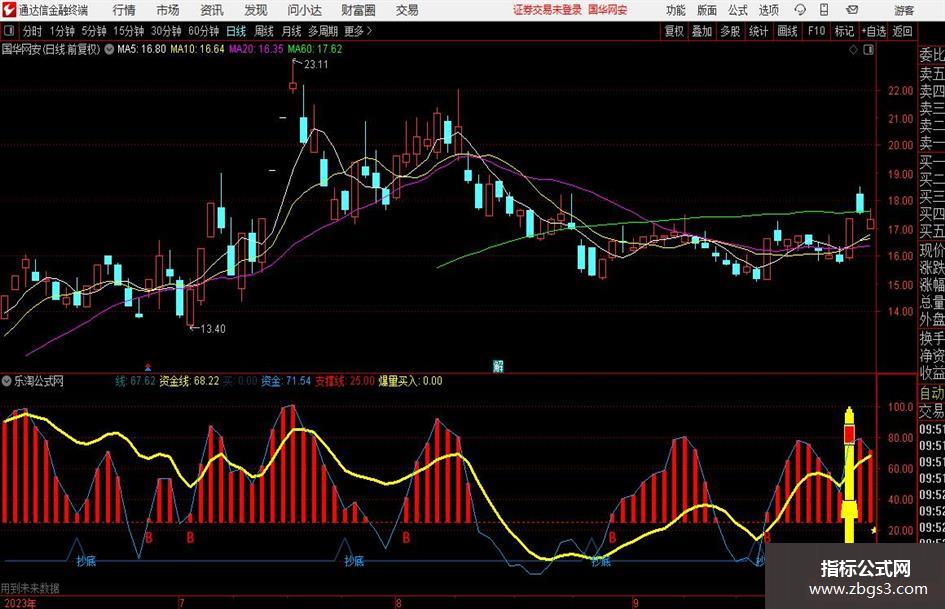Open the 资讯 menu

pyautogui.click(x=212, y=10)
